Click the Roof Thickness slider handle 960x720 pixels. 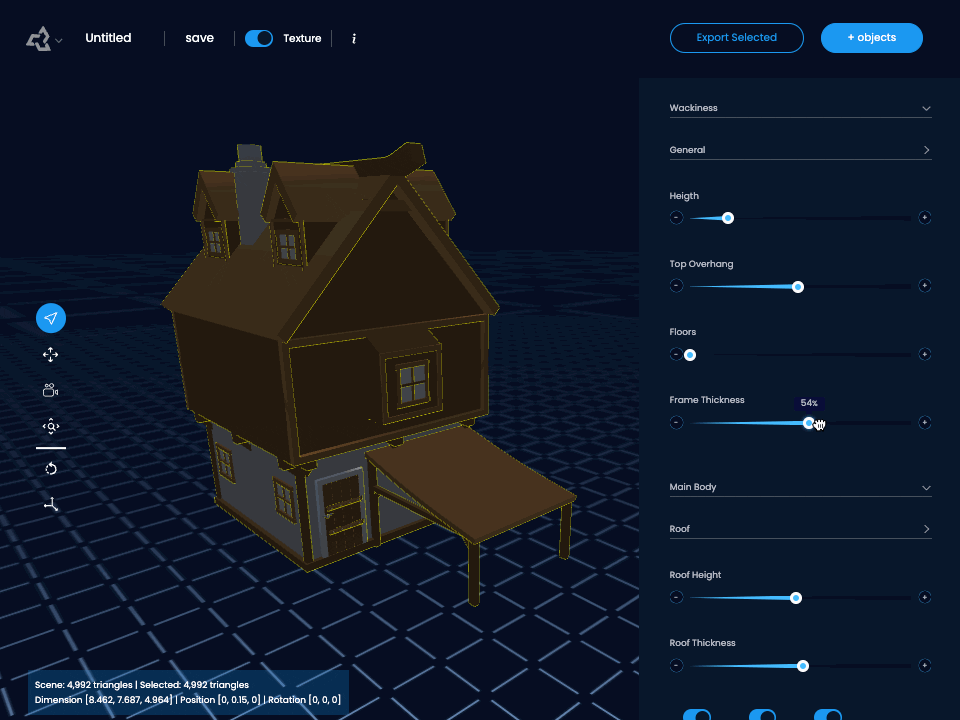803,666
